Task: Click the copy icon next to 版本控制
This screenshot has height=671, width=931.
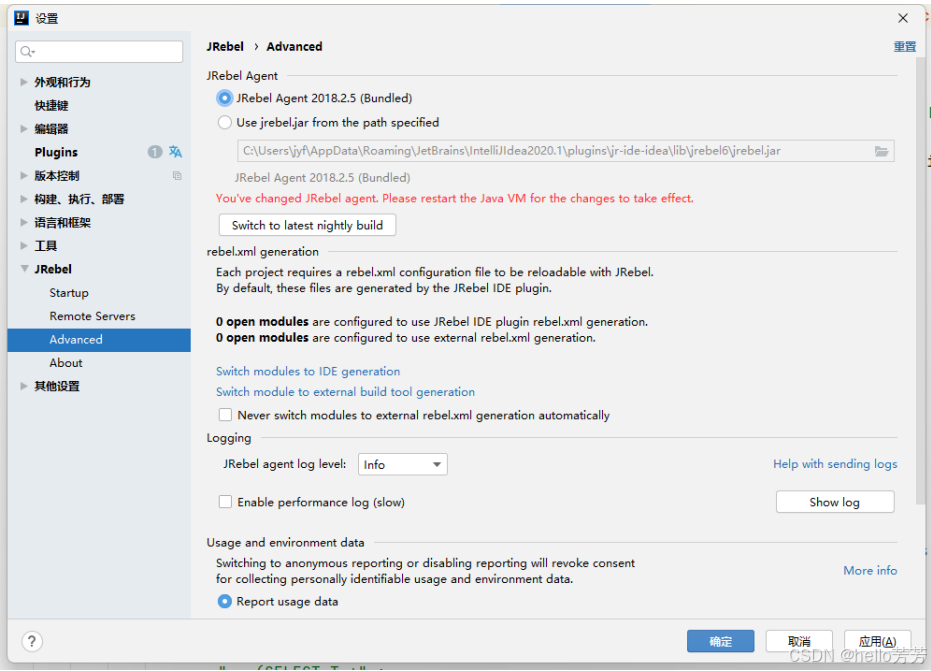Action: pyautogui.click(x=177, y=175)
